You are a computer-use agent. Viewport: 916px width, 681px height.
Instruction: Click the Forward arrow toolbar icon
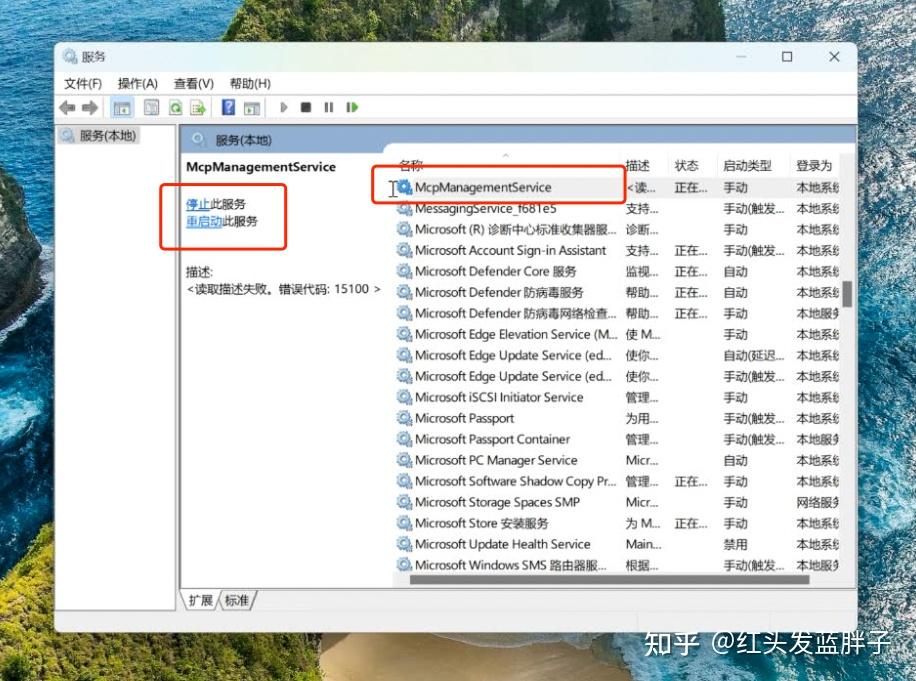[x=89, y=107]
